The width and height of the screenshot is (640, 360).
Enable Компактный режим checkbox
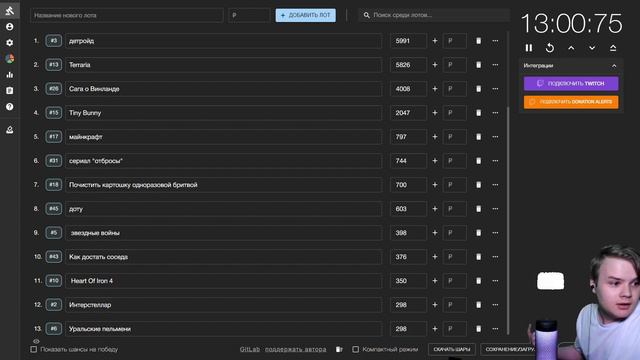[x=356, y=349]
